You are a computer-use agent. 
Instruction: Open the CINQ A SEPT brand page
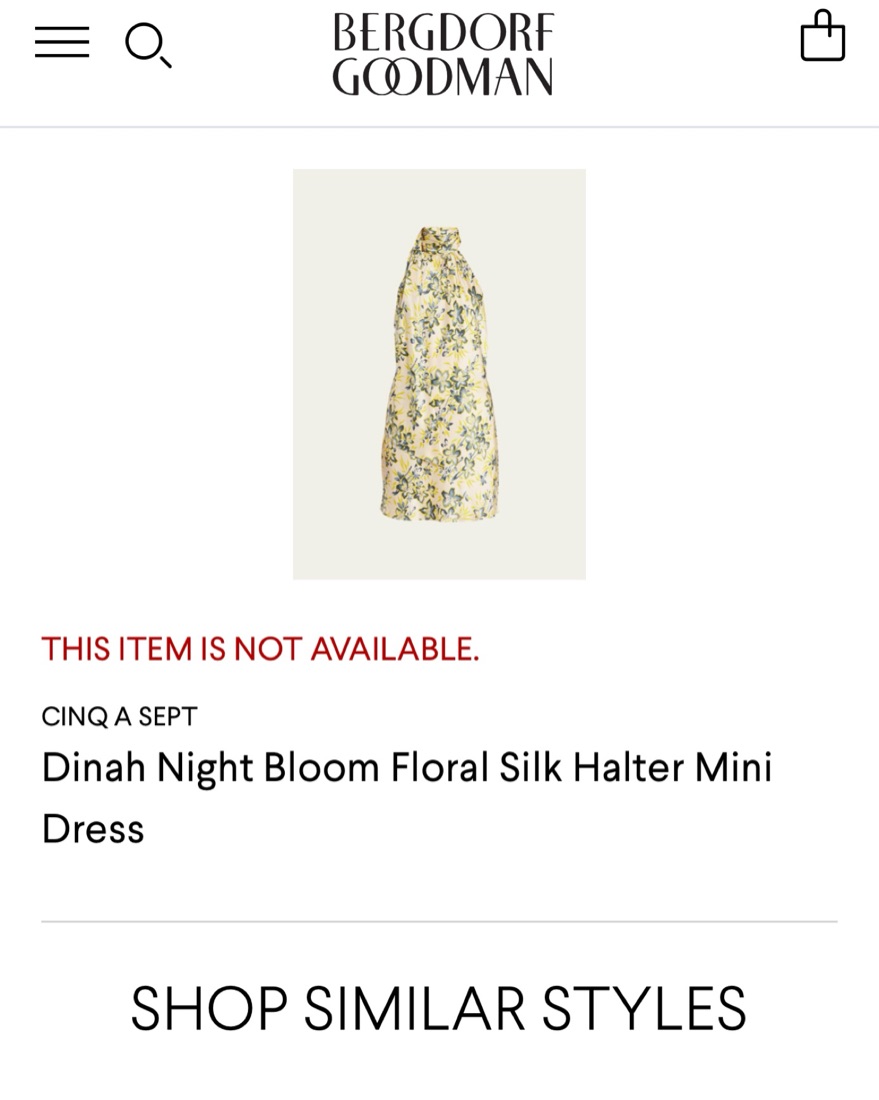(119, 716)
